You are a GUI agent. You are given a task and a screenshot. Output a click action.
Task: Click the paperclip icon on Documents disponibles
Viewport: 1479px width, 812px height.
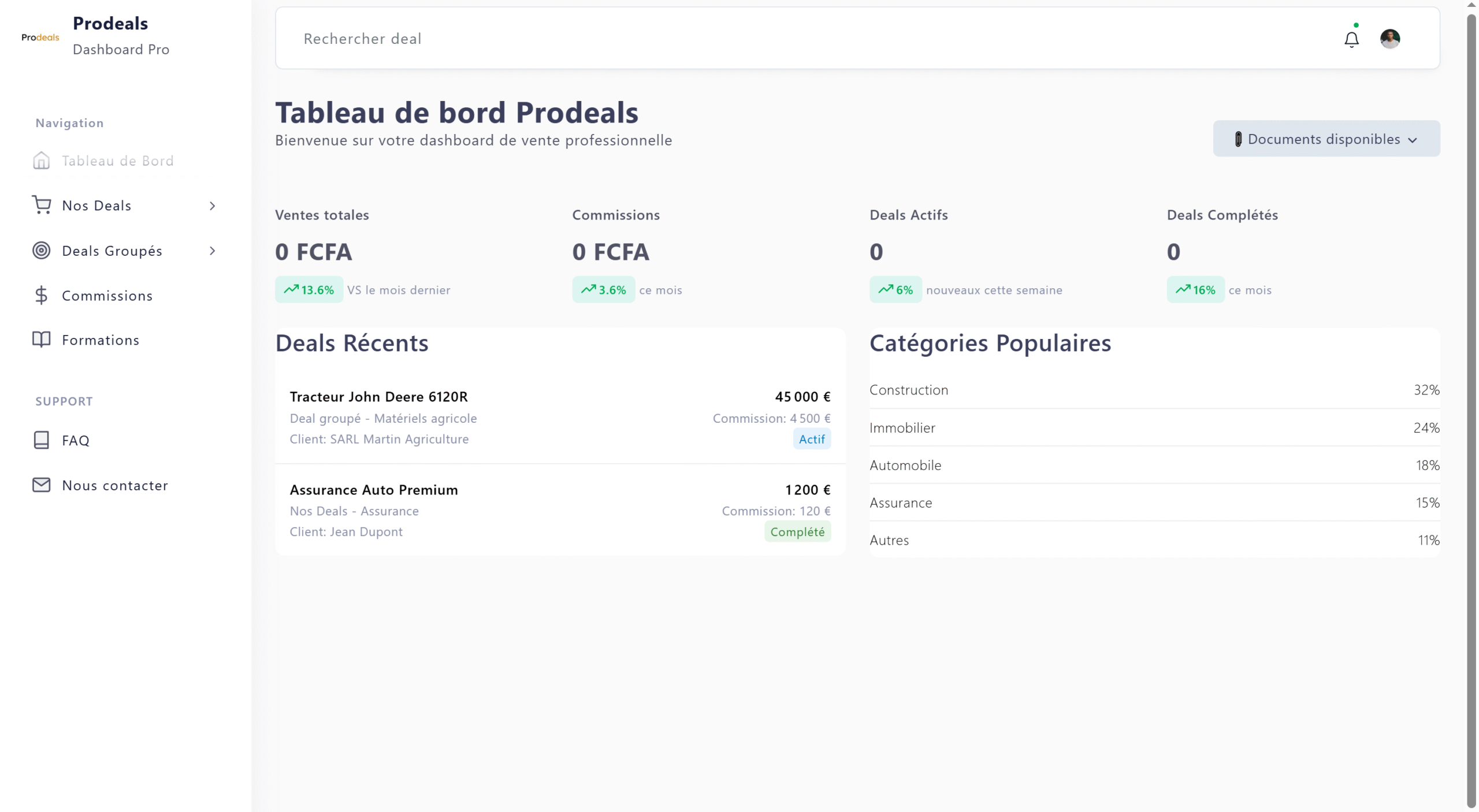(1238, 139)
